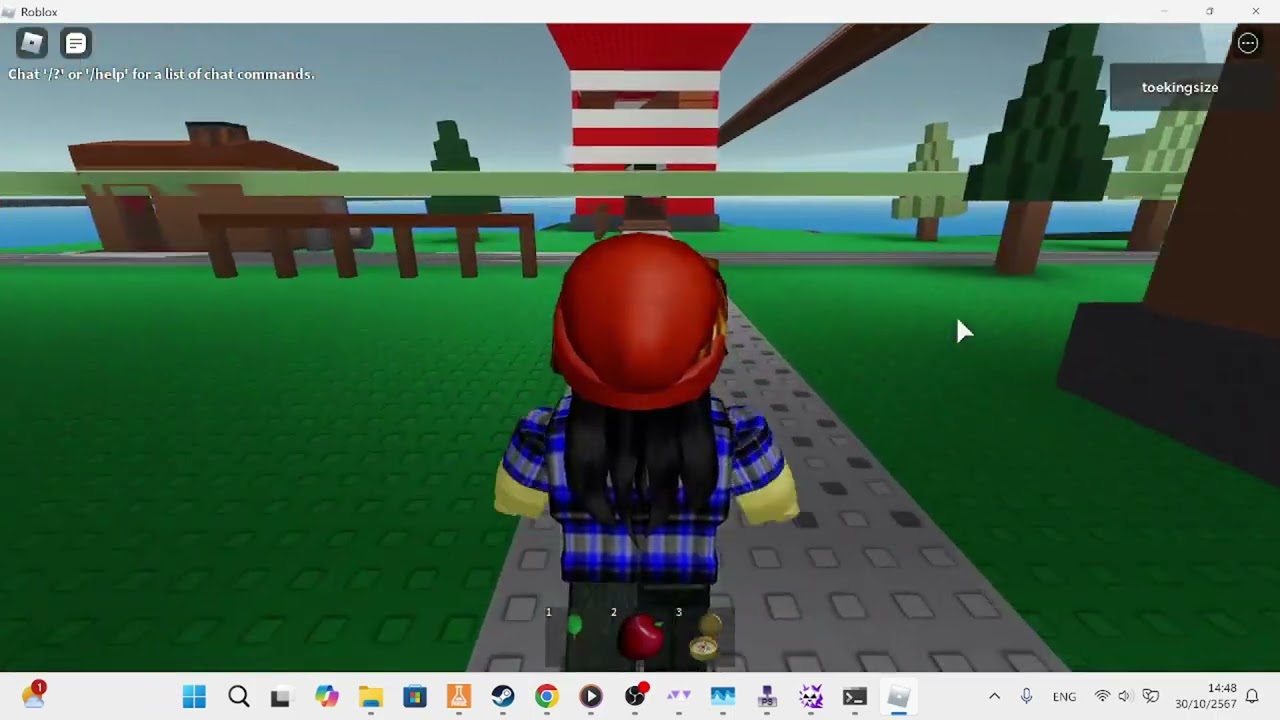Screen dimensions: 1280x720
Task: Open the terminal app on the taskbar
Action: tap(854, 697)
